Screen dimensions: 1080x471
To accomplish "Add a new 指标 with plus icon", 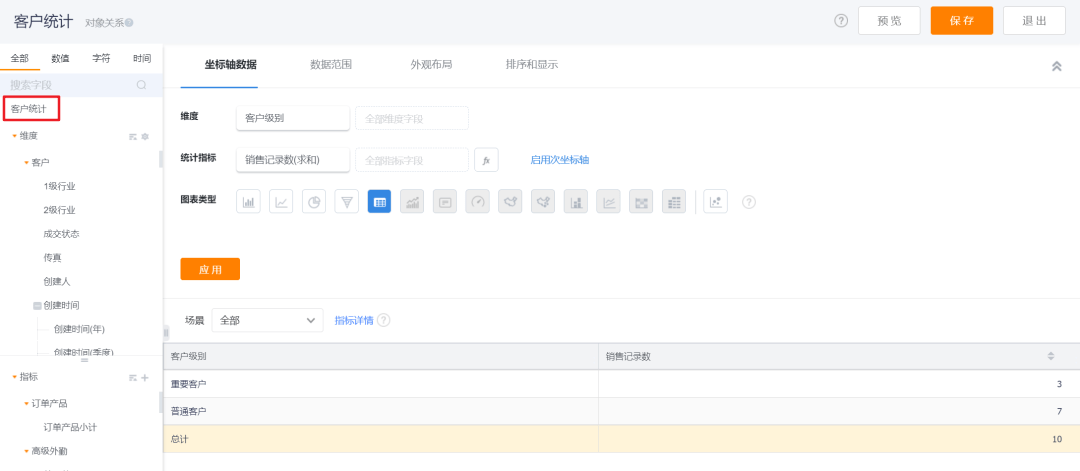I will pyautogui.click(x=145, y=377).
